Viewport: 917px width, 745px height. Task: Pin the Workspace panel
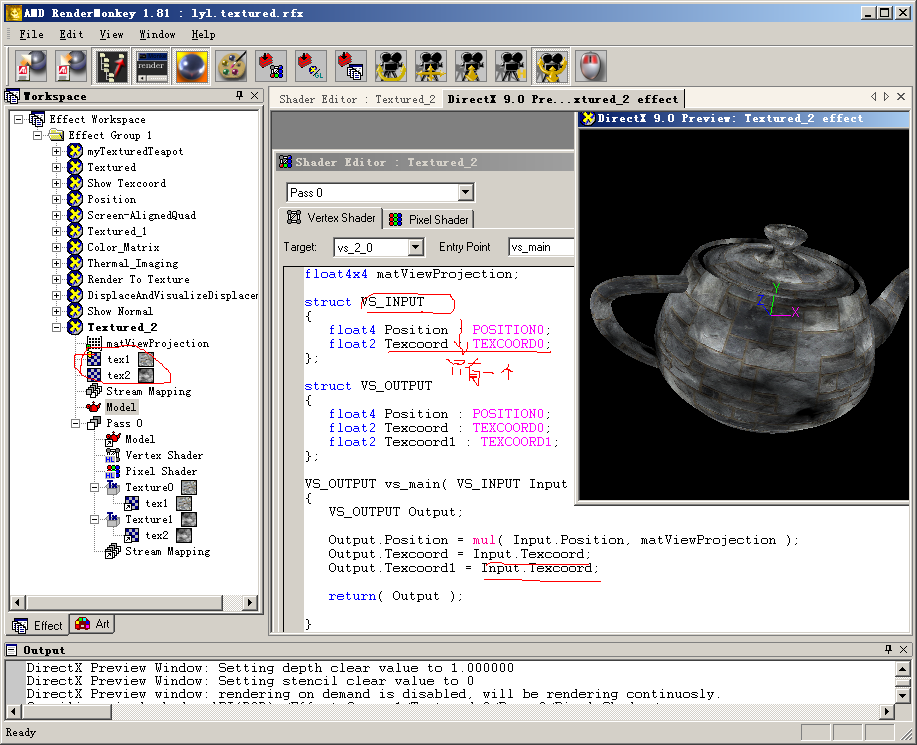(x=239, y=95)
